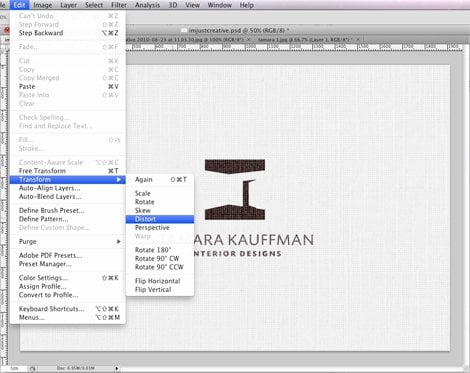Viewport: 470px width, 373px height.
Task: Choose Content-Aware Scale
Action: tap(68, 162)
